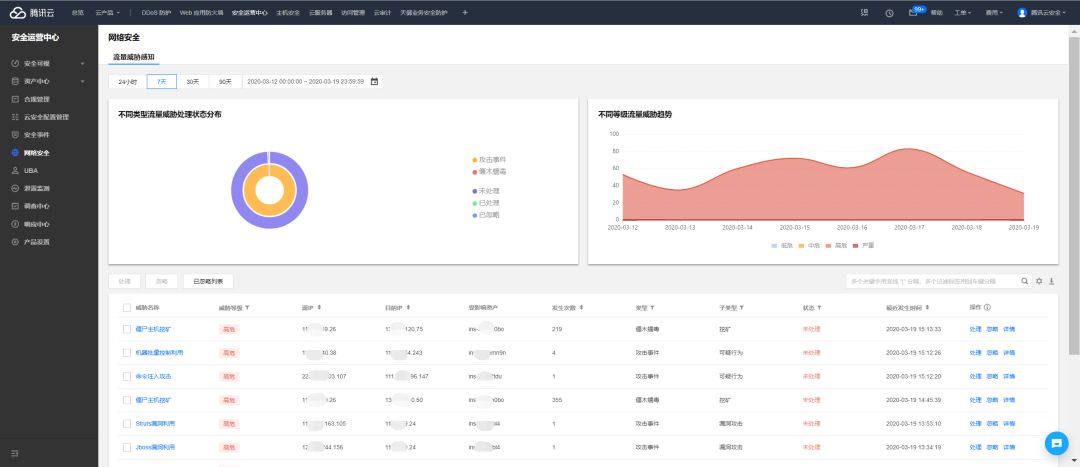
Task: Open the message inbox with 99+ badge
Action: point(913,12)
